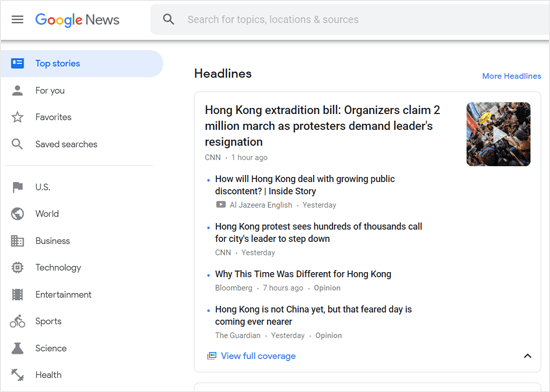Viewport: 550px width, 392px height.
Task: Click the Sports bicycle icon
Action: point(17,321)
